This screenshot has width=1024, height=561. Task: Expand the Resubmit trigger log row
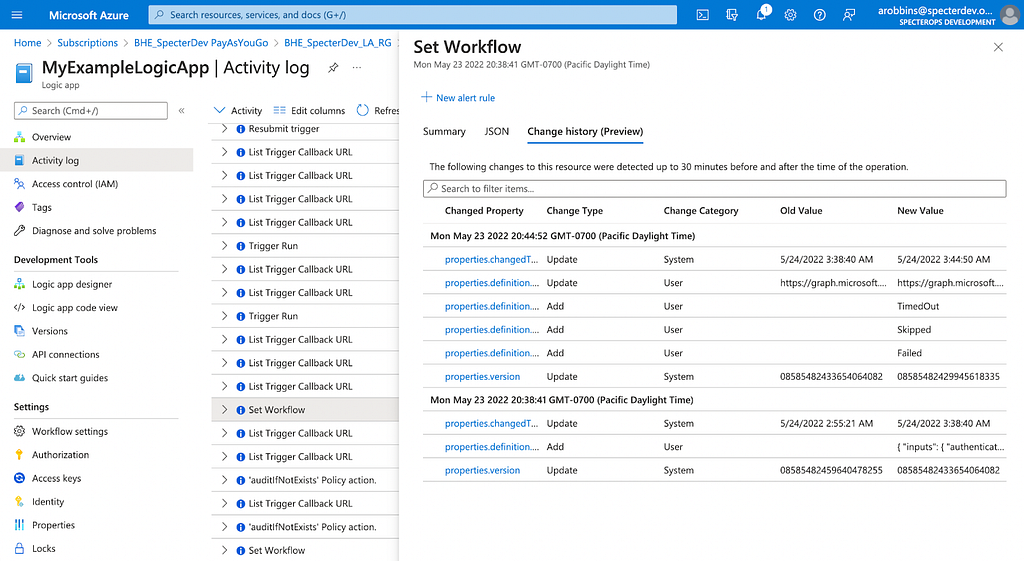[224, 129]
